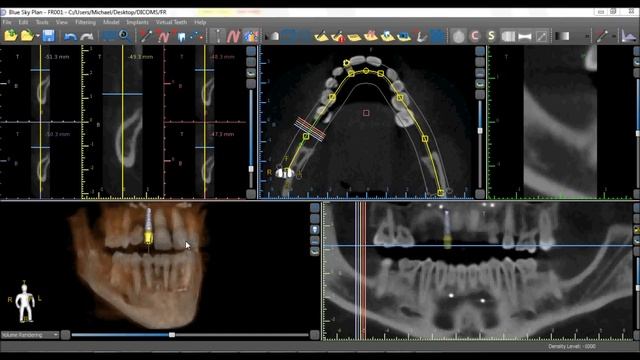This screenshot has height=360, width=640.
Task: Click the white bone-shaped icon
Action: [525, 37]
